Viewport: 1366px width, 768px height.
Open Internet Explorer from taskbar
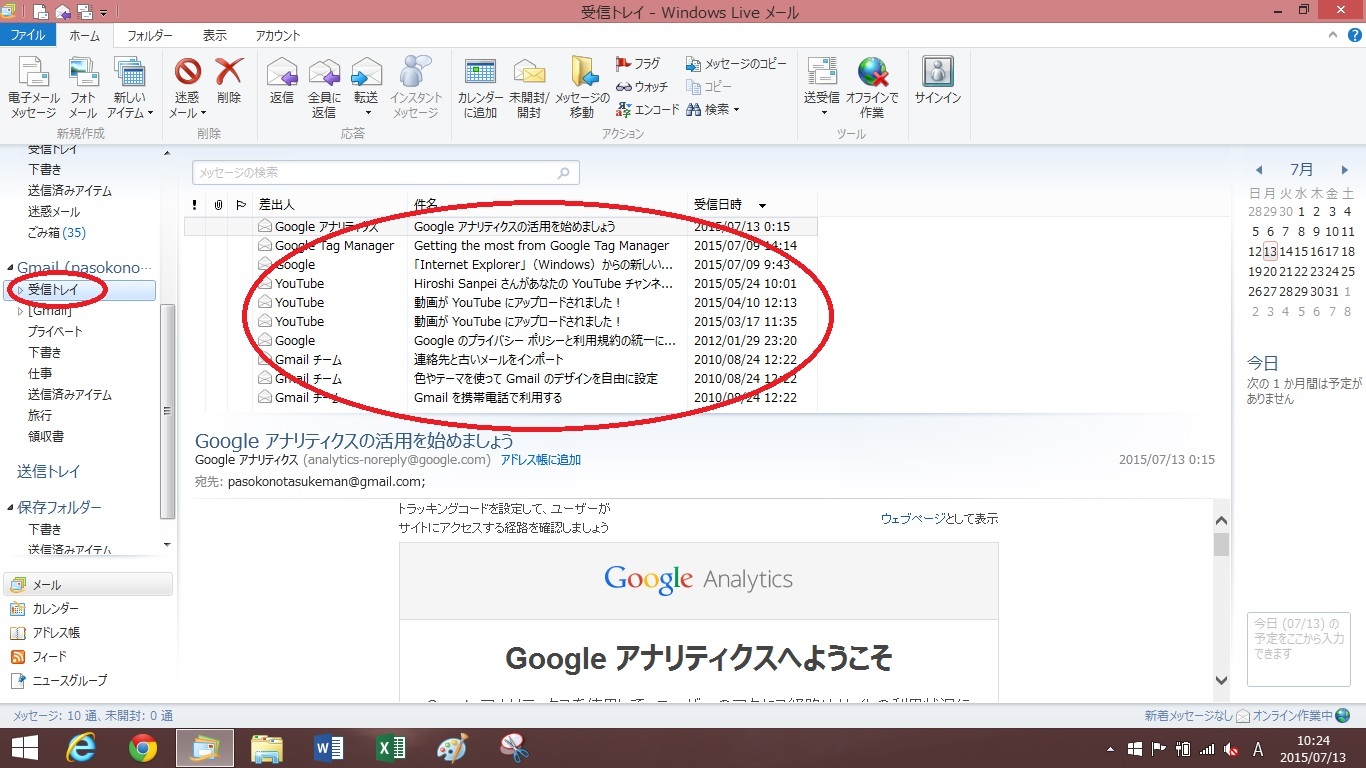(x=81, y=748)
